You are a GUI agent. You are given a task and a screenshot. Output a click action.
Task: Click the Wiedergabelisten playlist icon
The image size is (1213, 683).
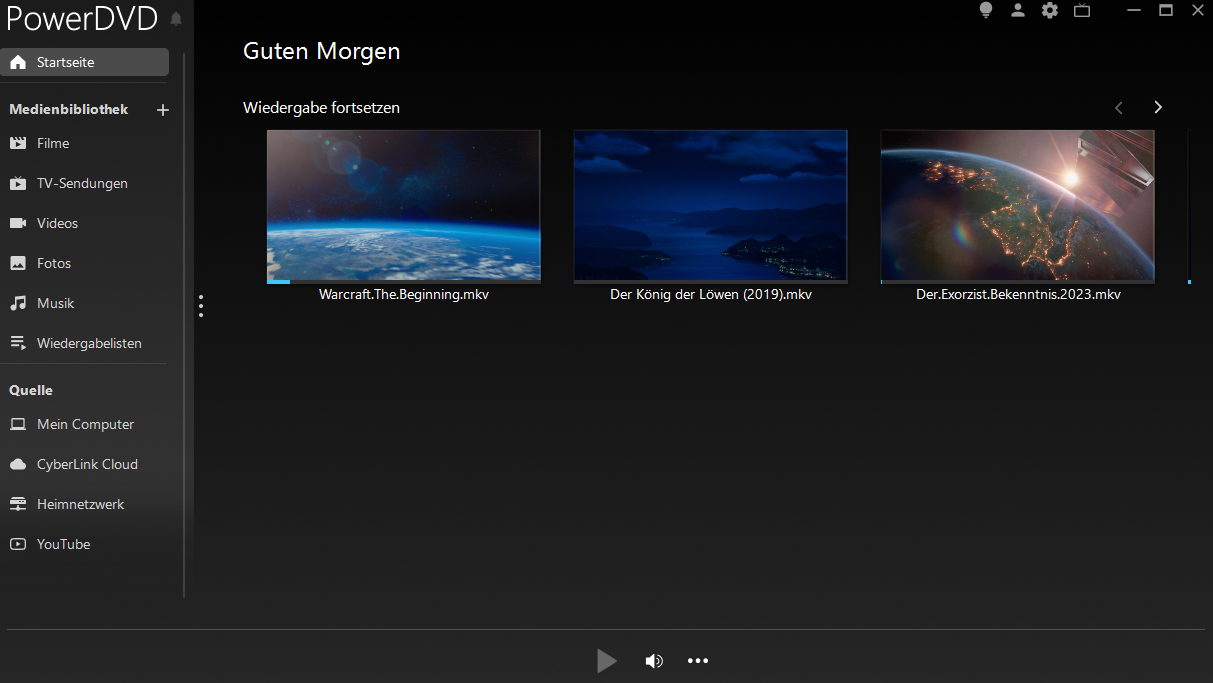[x=18, y=343]
